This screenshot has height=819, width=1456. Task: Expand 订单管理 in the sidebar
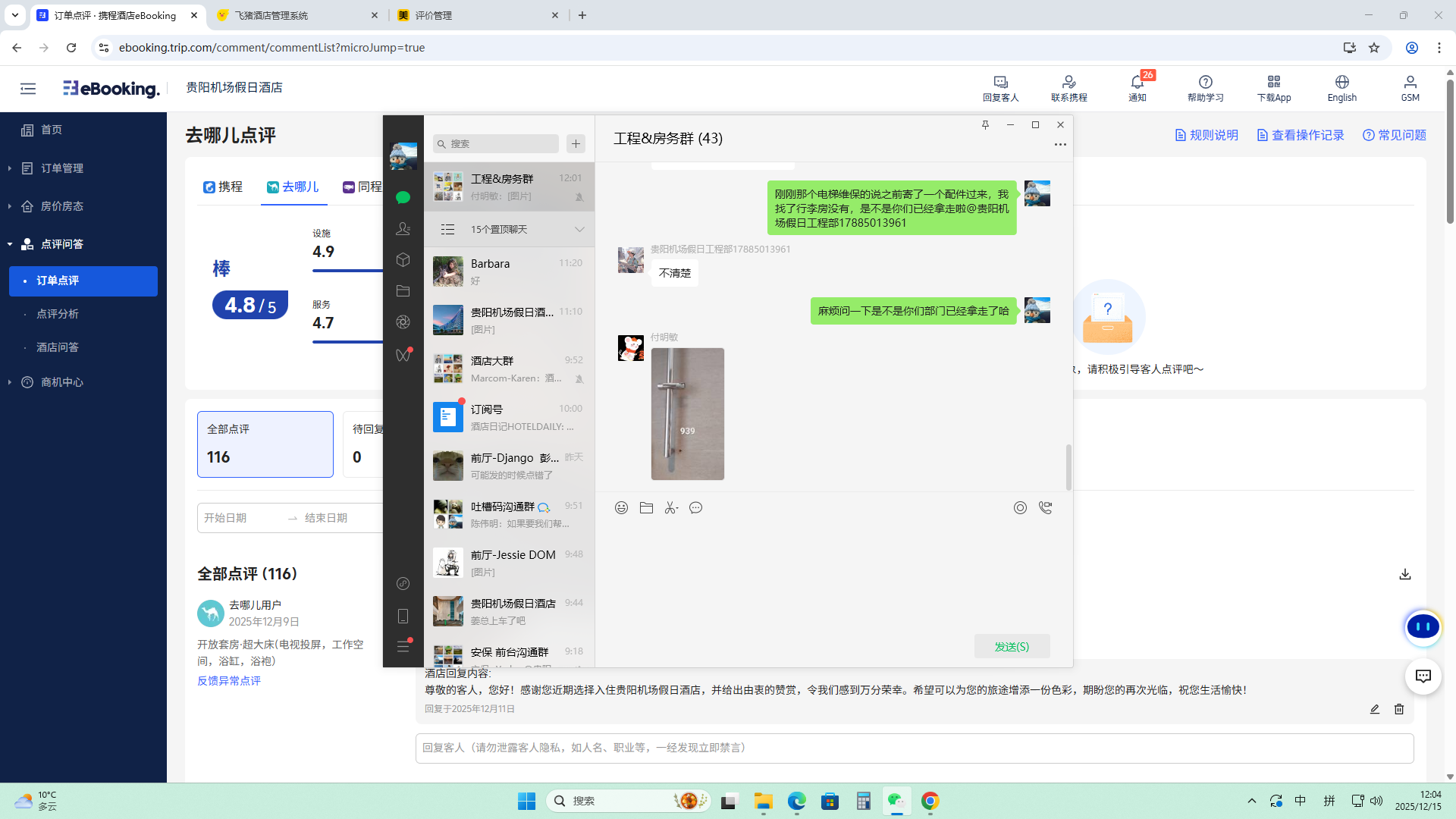point(62,168)
